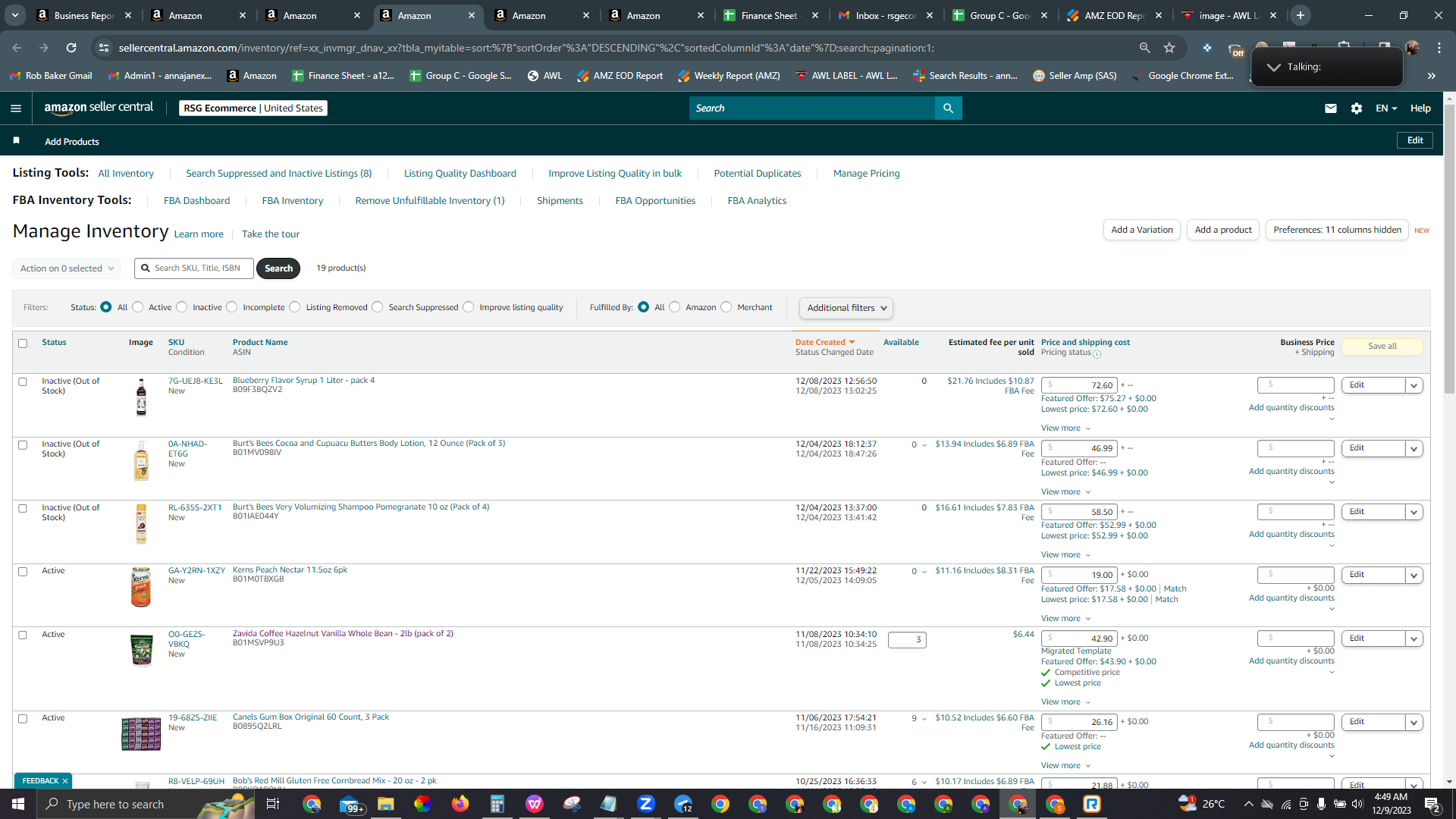1456x819 pixels.
Task: Open the Blueberry Flavor Syrup product thumbnail
Action: click(141, 397)
